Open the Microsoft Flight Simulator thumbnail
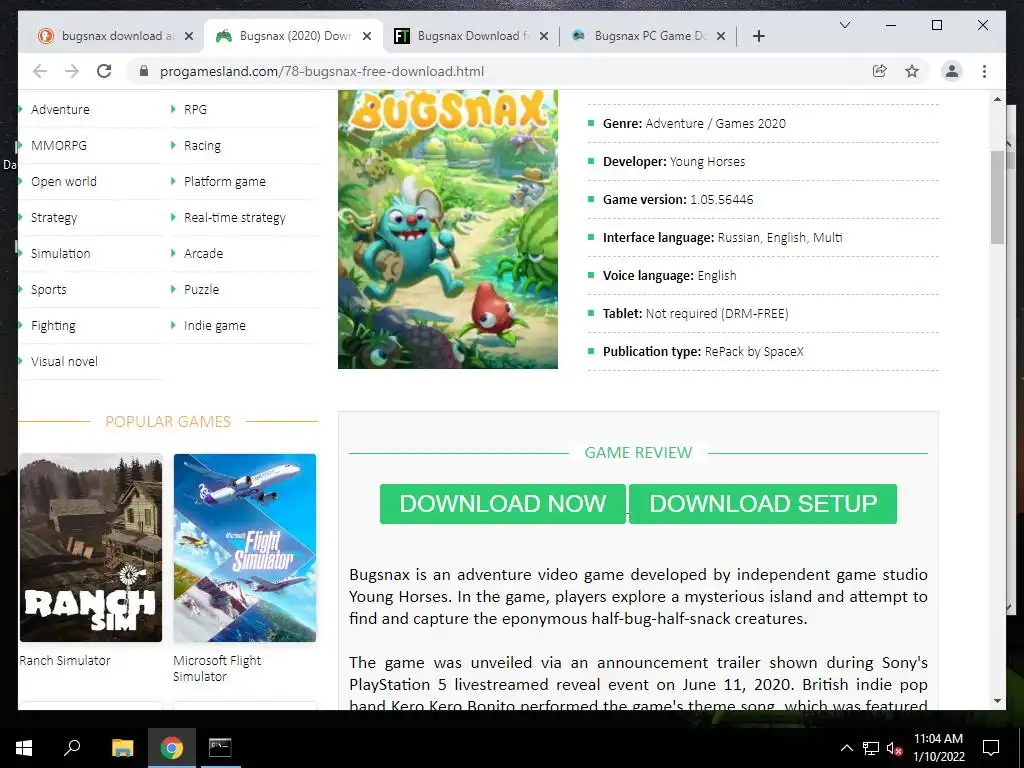Viewport: 1024px width, 768px height. (245, 548)
